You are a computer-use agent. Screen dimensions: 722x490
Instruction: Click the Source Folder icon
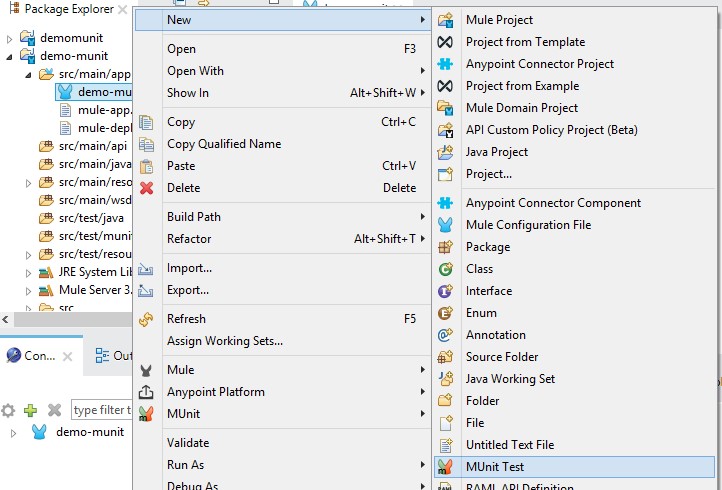pos(445,357)
